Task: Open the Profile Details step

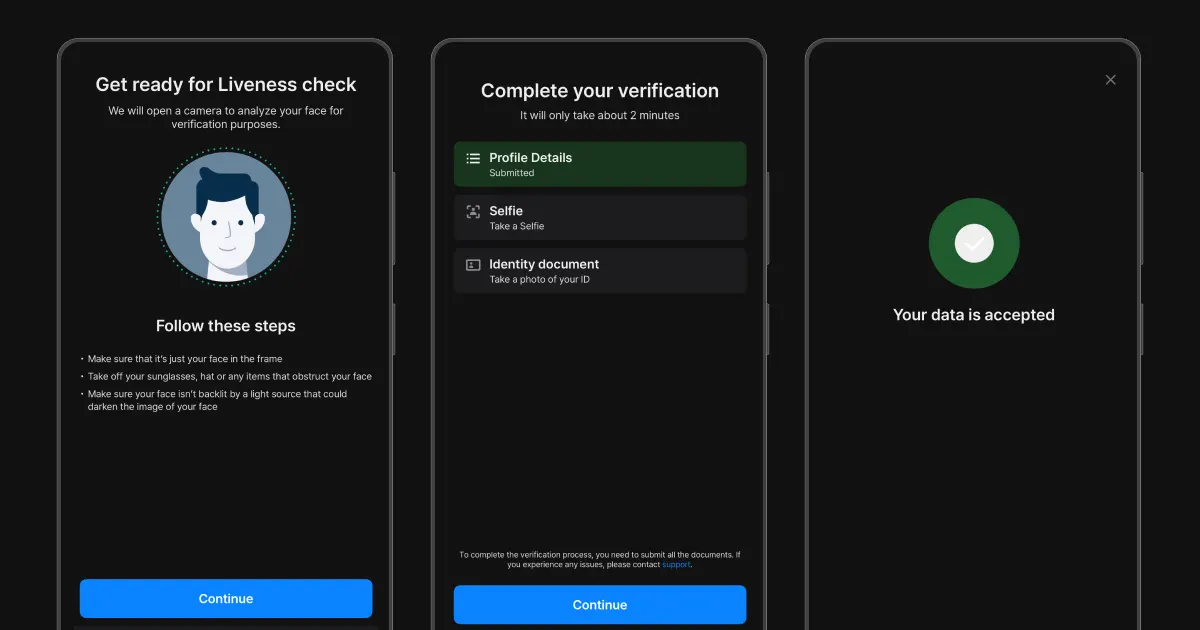Action: (600, 164)
